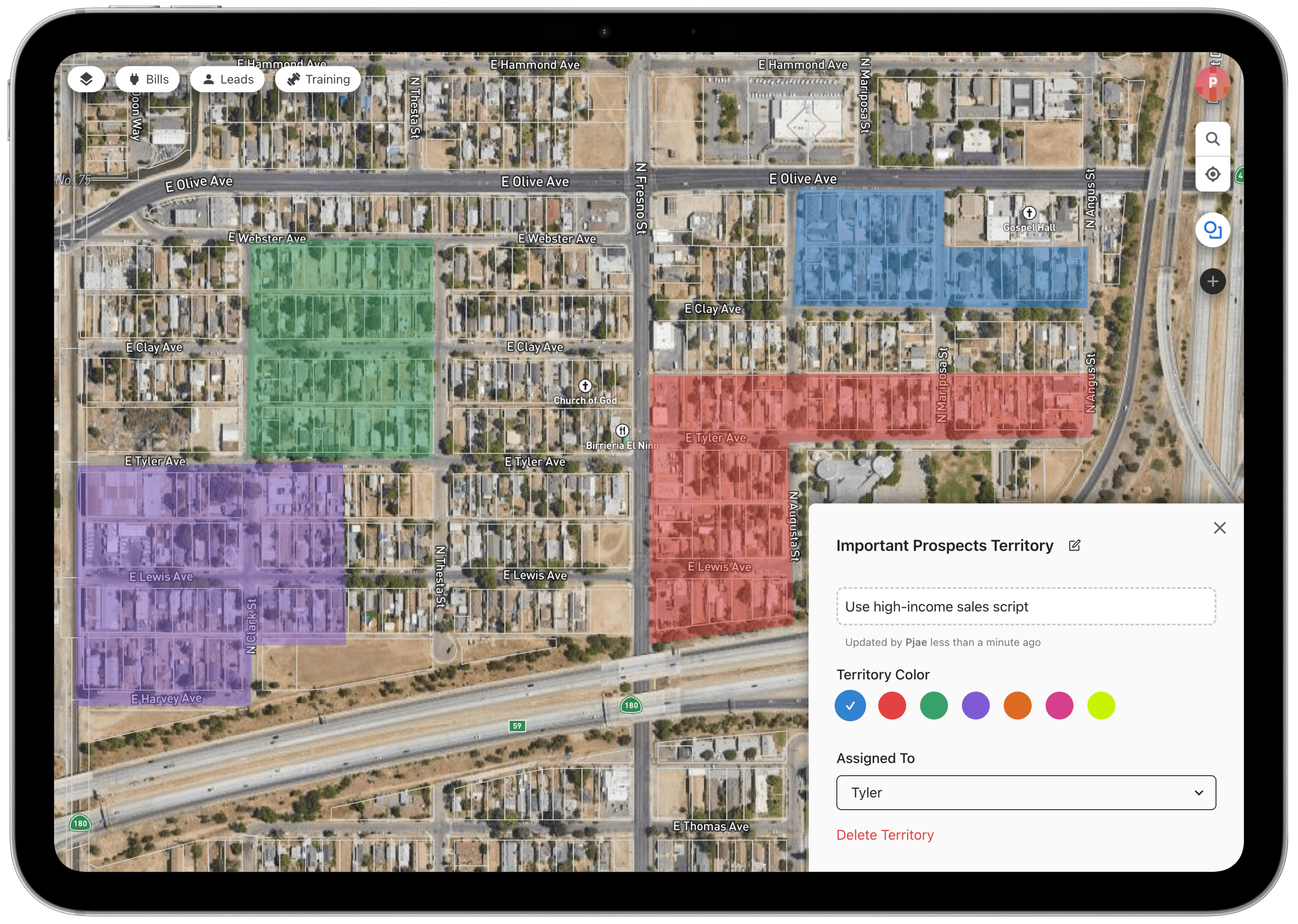Viewport: 1298px width, 924px height.
Task: Toggle the Leads filter chip
Action: pyautogui.click(x=227, y=79)
